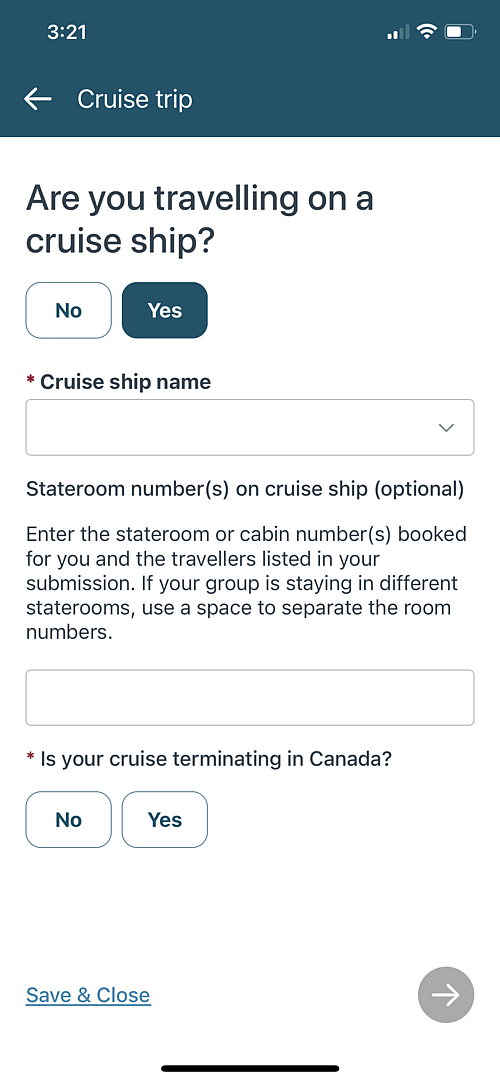This screenshot has height=1082, width=500.
Task: Tap the Cruise ship name label
Action: [126, 382]
